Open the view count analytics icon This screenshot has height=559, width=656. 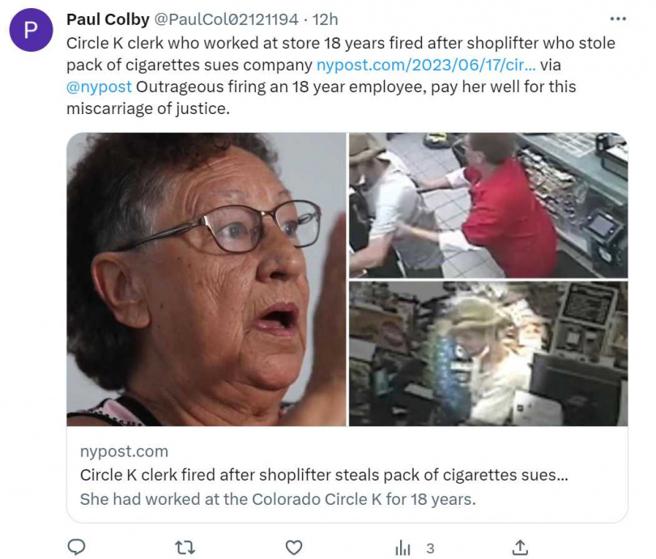(x=402, y=548)
